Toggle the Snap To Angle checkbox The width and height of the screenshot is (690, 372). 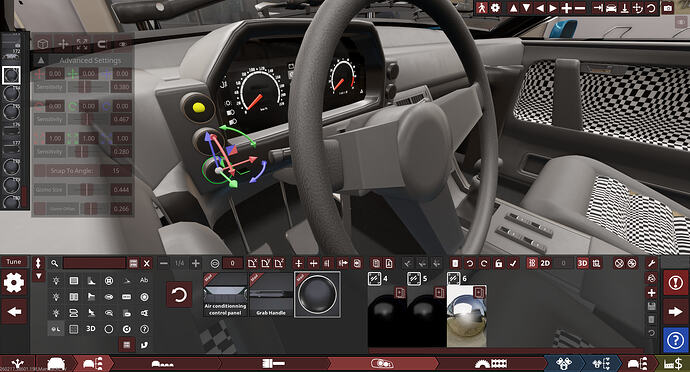click(x=40, y=171)
